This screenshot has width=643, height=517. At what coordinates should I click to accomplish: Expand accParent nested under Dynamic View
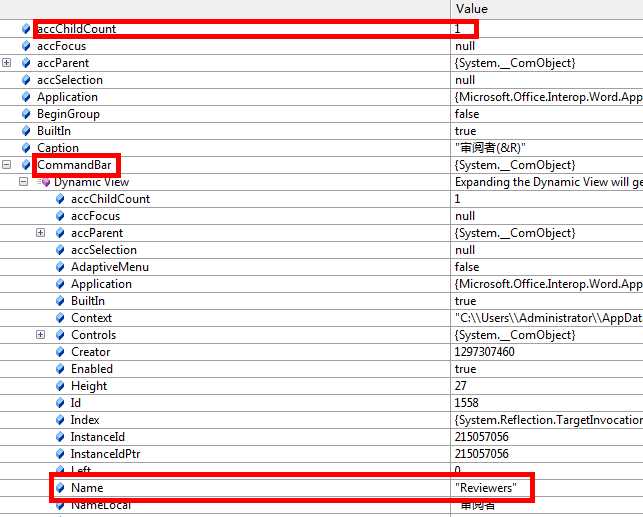pos(41,233)
